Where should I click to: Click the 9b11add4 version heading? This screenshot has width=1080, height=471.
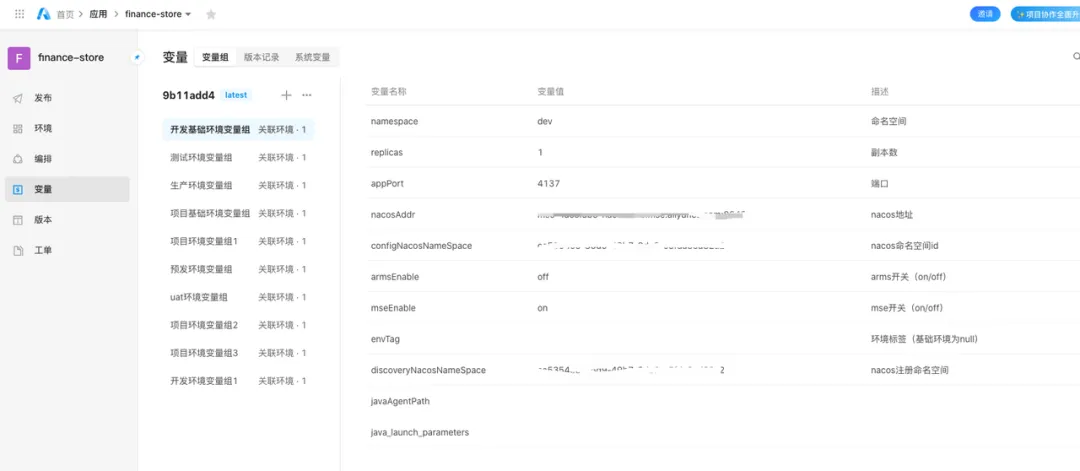[189, 95]
